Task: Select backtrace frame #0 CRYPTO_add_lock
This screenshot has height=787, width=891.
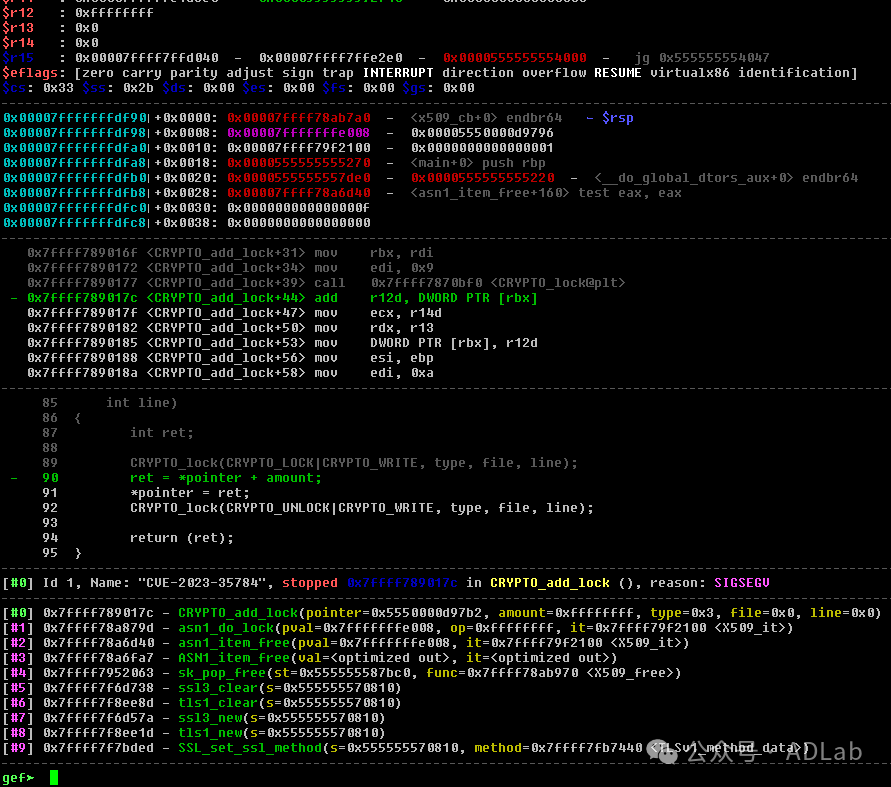Action: point(238,613)
